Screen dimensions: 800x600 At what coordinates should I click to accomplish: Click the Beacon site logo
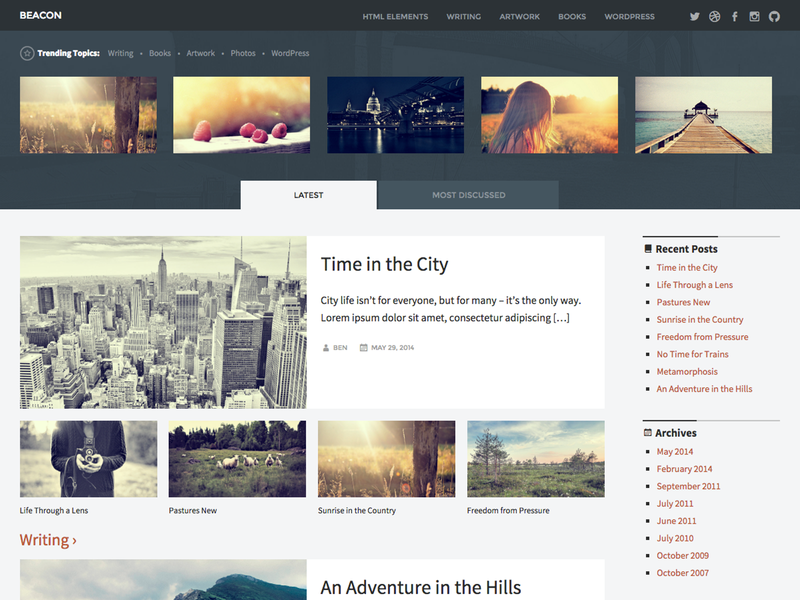point(39,16)
